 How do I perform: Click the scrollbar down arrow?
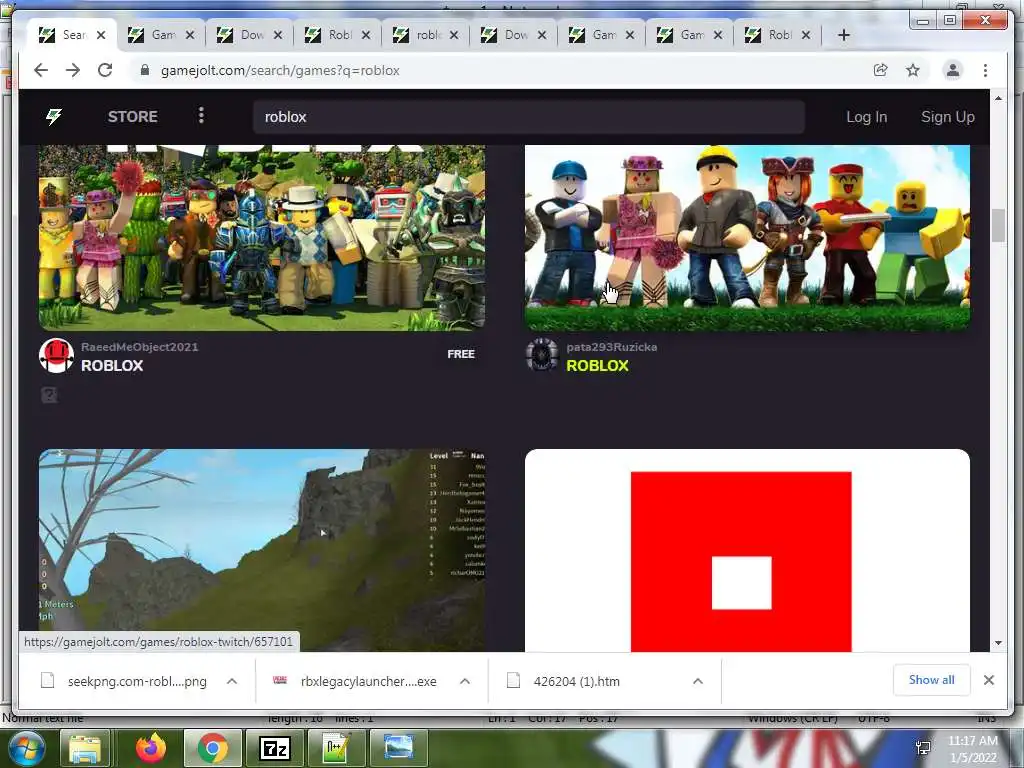(x=998, y=643)
